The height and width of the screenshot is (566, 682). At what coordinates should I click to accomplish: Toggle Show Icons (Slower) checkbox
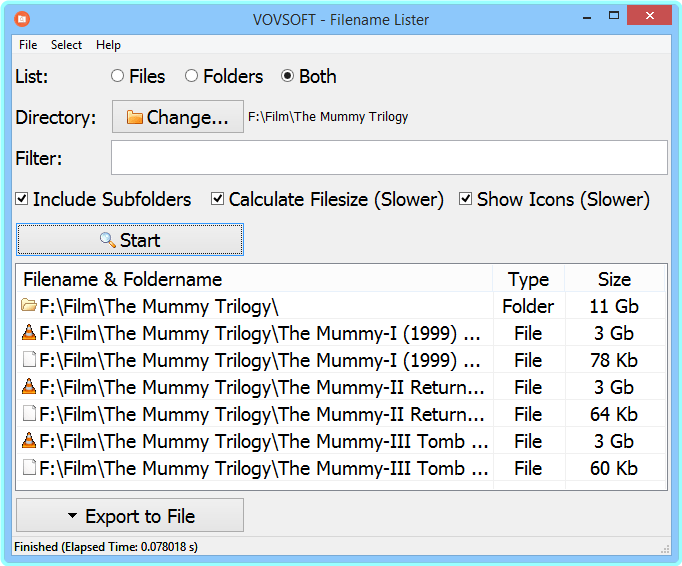point(466,199)
